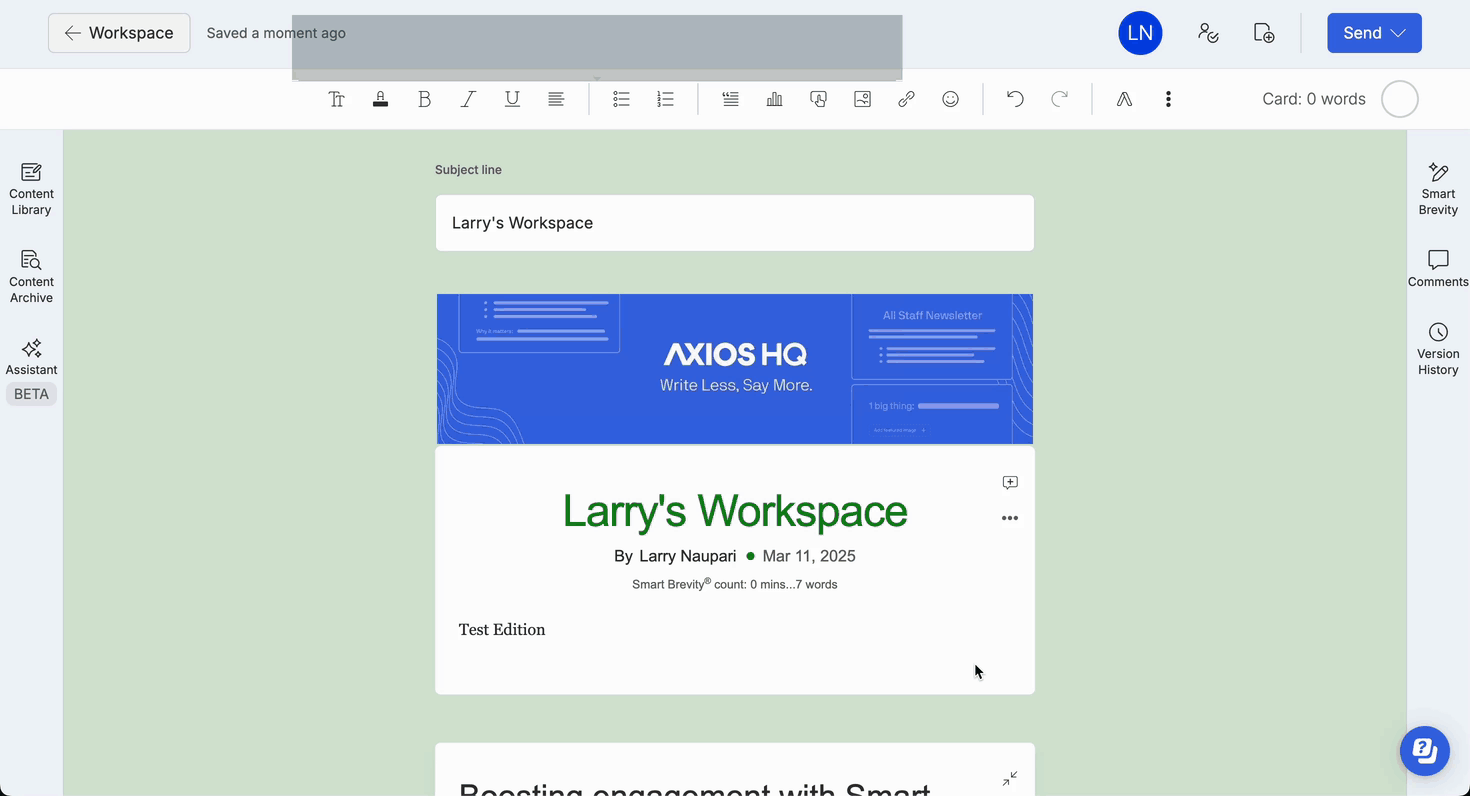Open Smart Brevity panel
This screenshot has width=1470, height=796.
point(1438,190)
